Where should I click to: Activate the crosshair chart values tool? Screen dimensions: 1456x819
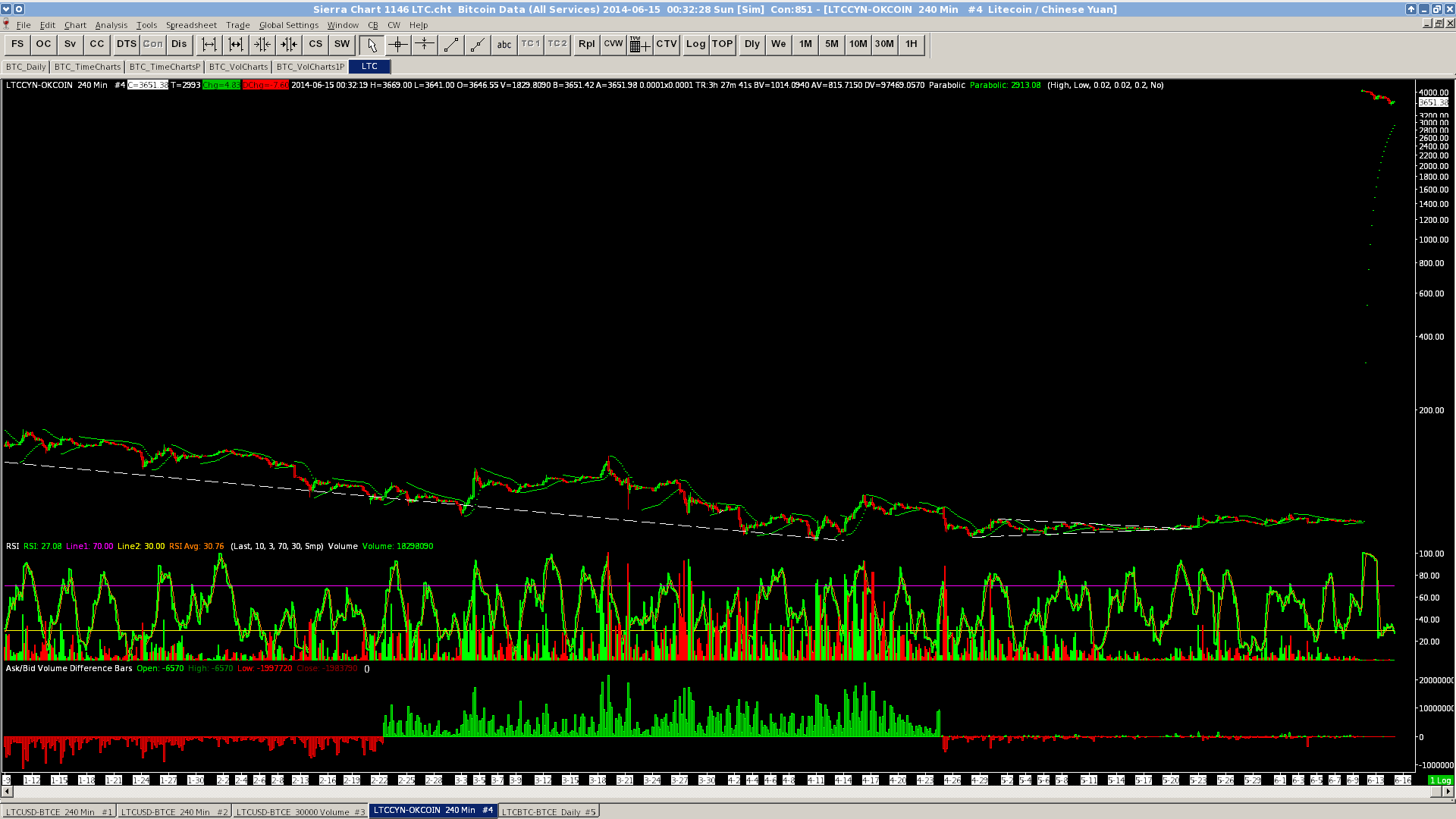point(398,44)
